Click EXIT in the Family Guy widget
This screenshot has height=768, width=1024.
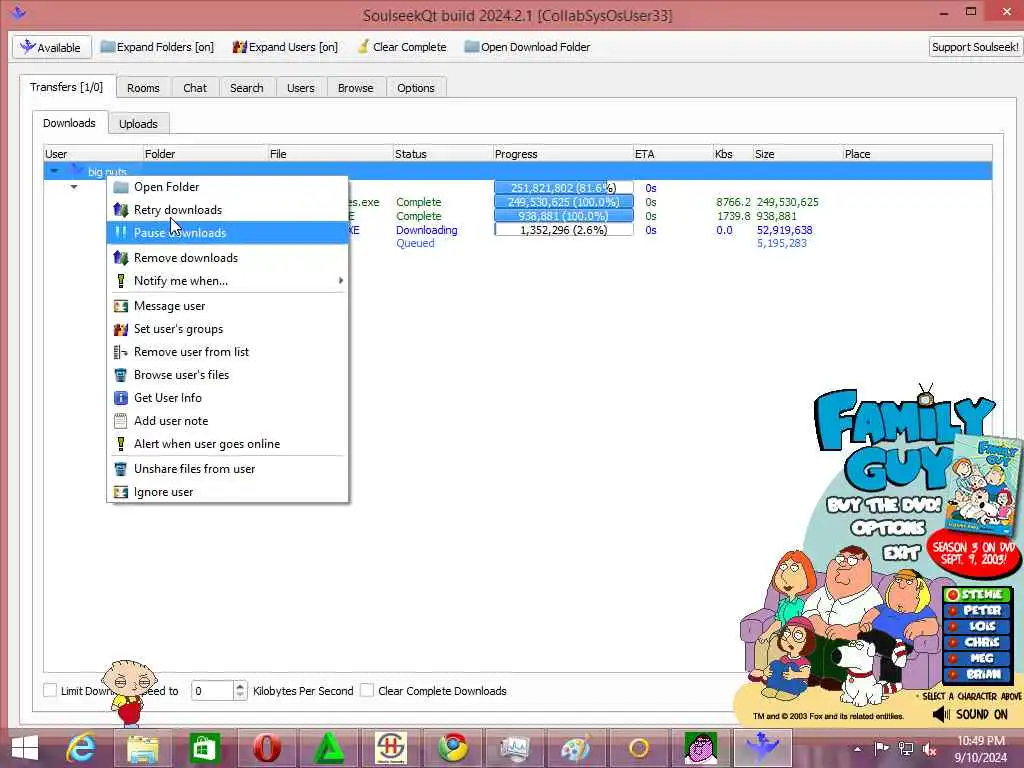click(x=901, y=553)
